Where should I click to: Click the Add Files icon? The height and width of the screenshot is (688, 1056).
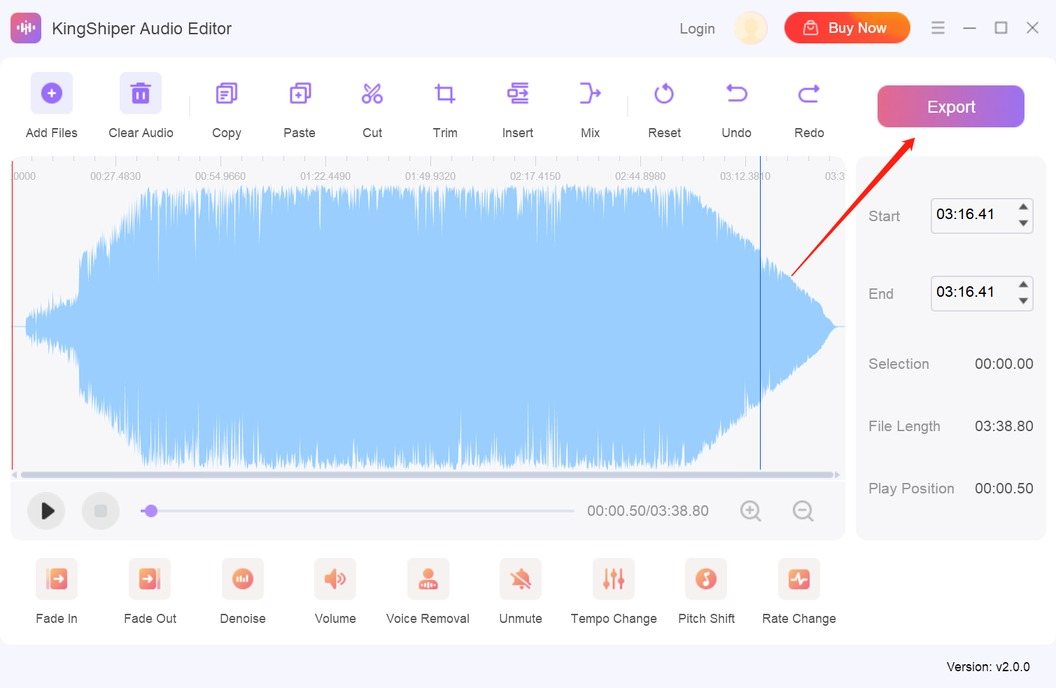pos(51,93)
